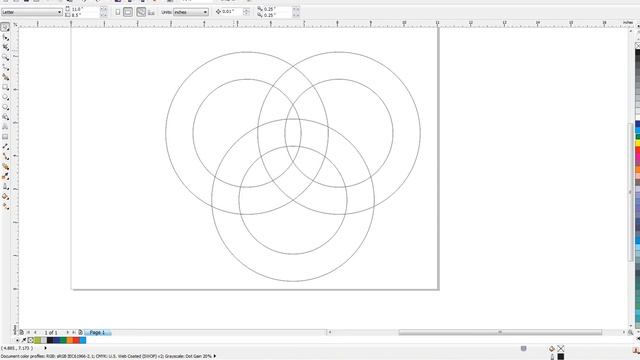
Task: Go to last page button
Action: coord(73,332)
